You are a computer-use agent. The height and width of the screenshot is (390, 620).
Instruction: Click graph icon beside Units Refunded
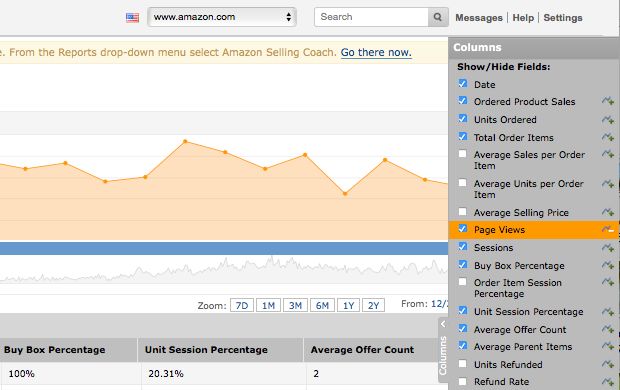608,364
